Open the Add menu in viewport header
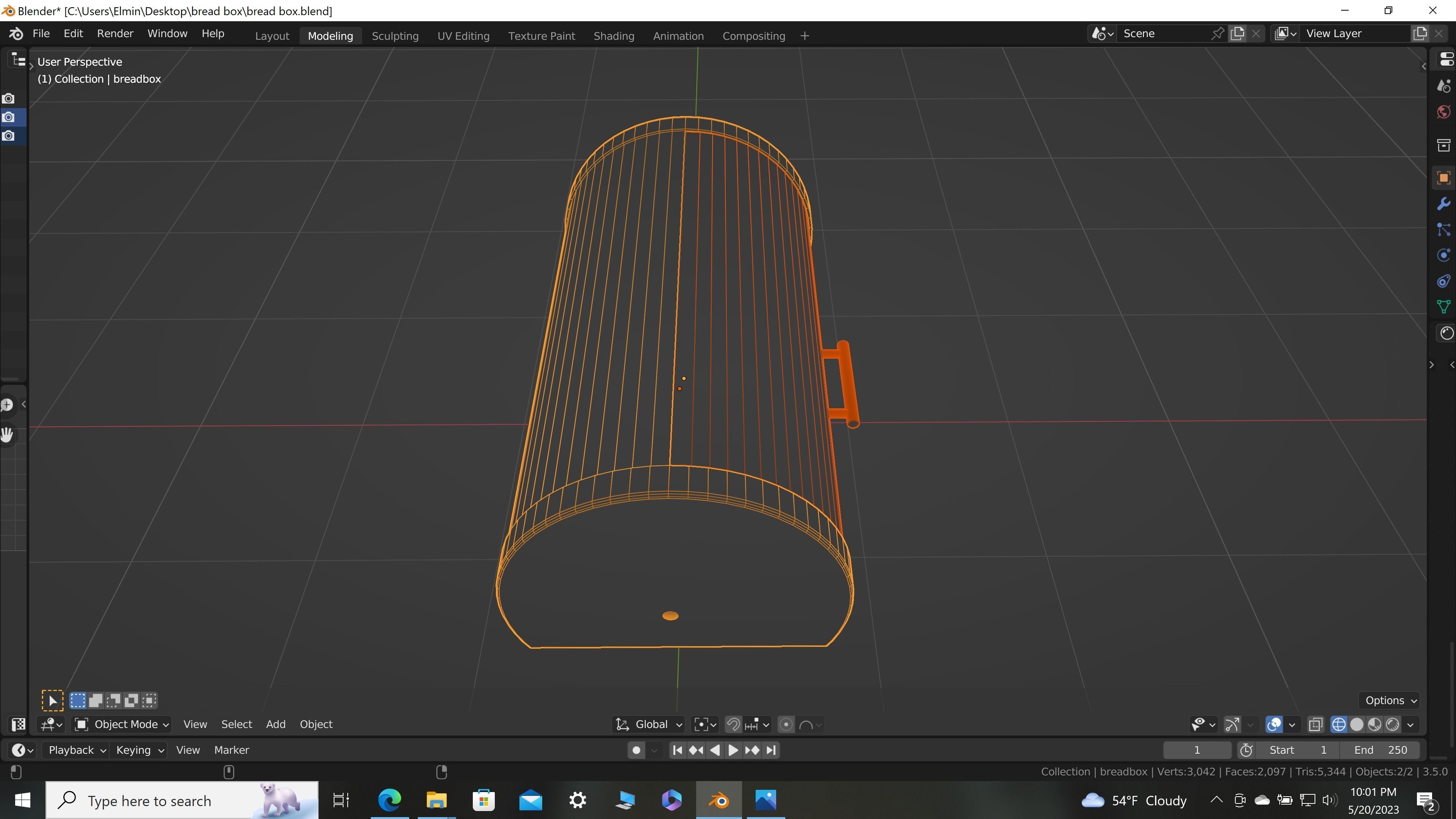Screen dimensions: 1456x819 (275, 725)
